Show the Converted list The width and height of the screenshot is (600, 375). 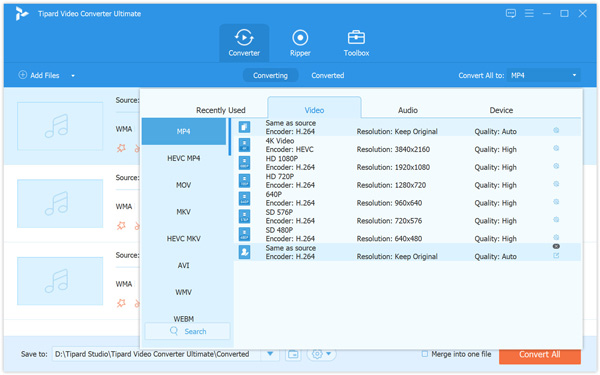point(328,75)
